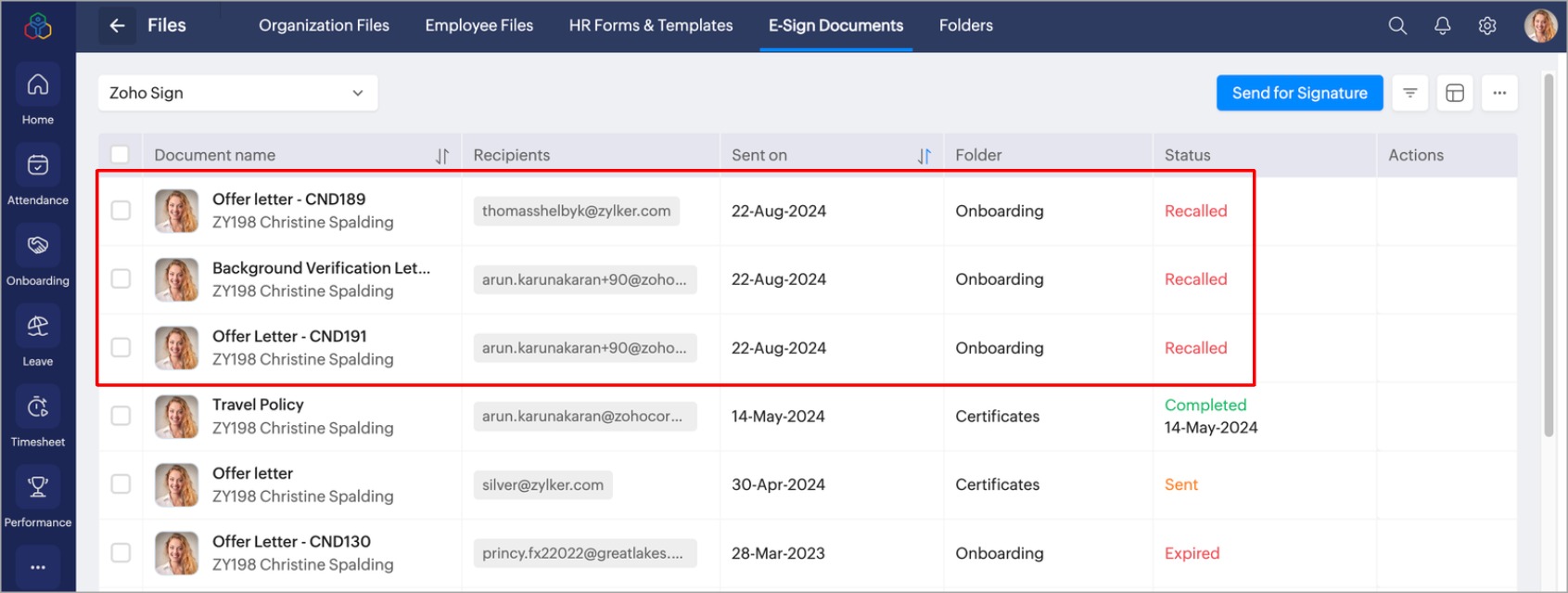
Task: Click the back arrow next to Files
Action: coord(117,26)
